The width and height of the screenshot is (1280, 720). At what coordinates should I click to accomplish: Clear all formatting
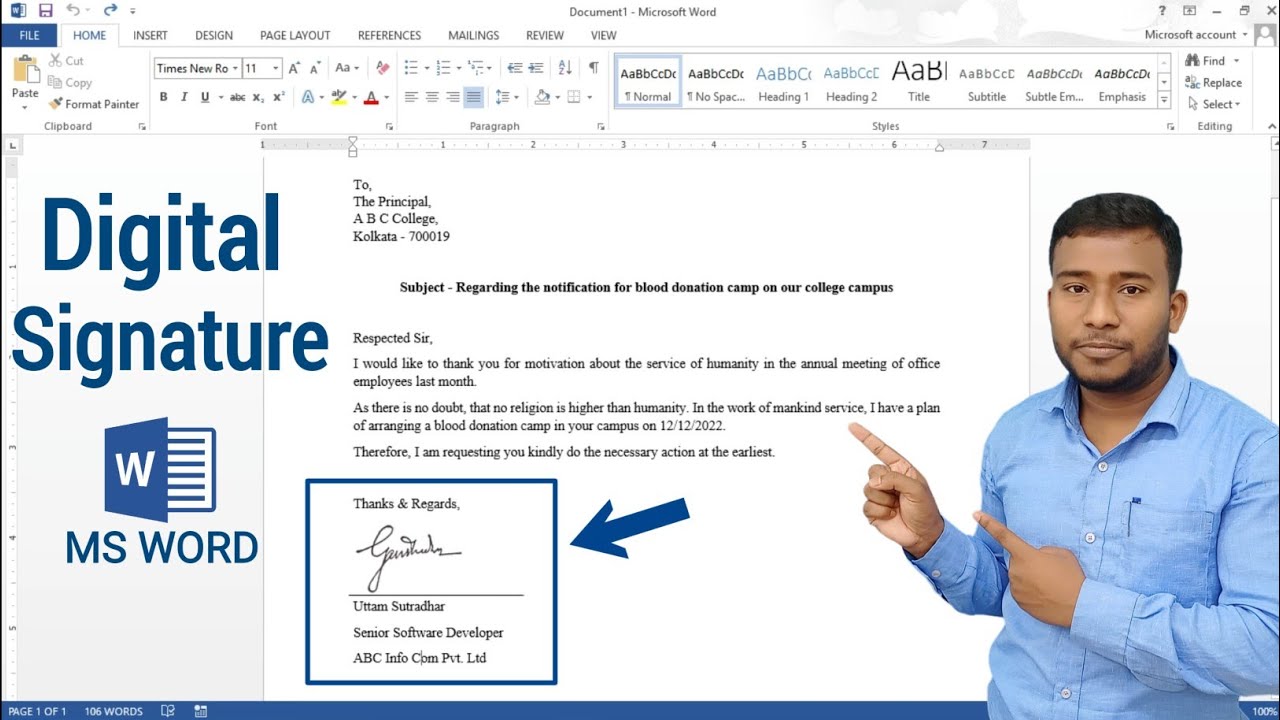382,68
